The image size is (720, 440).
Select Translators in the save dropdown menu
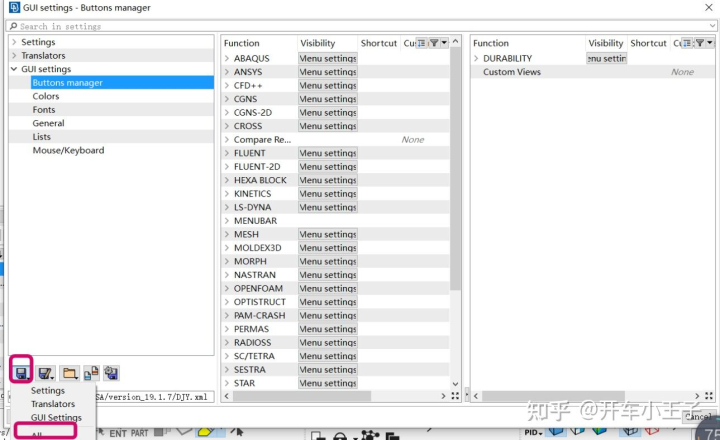coord(53,404)
